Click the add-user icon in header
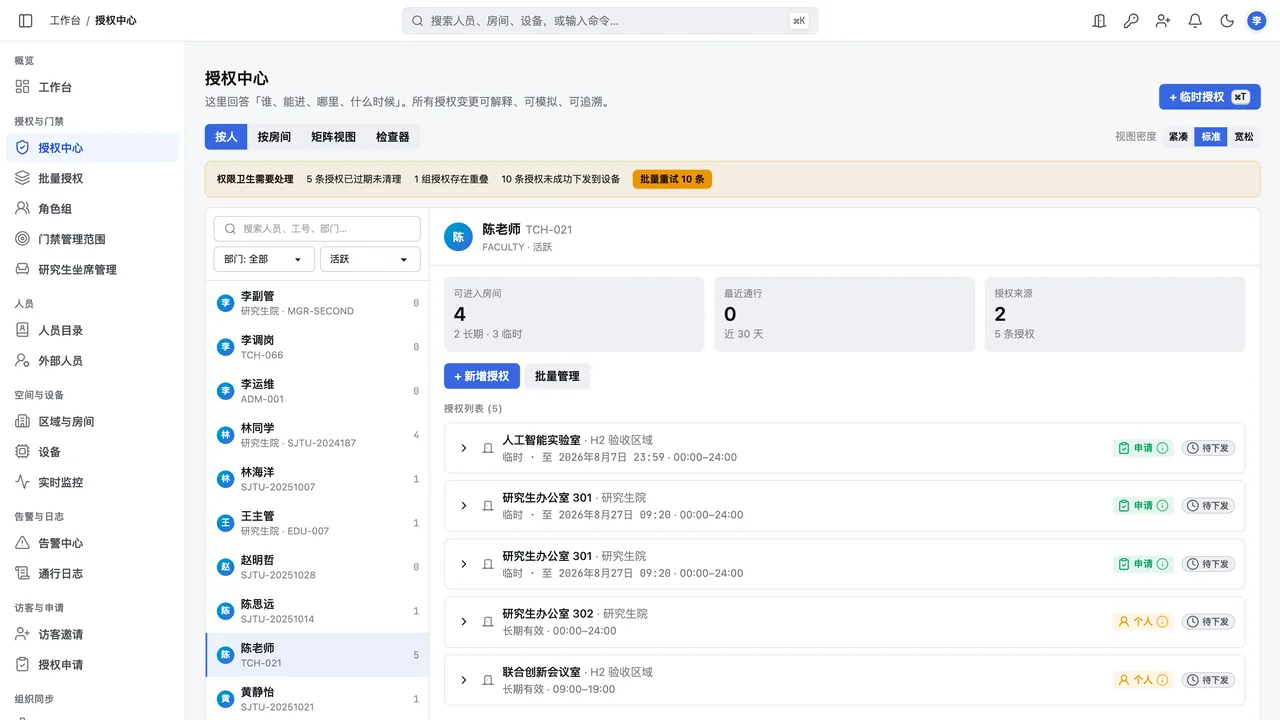Image resolution: width=1280 pixels, height=720 pixels. (x=1163, y=20)
